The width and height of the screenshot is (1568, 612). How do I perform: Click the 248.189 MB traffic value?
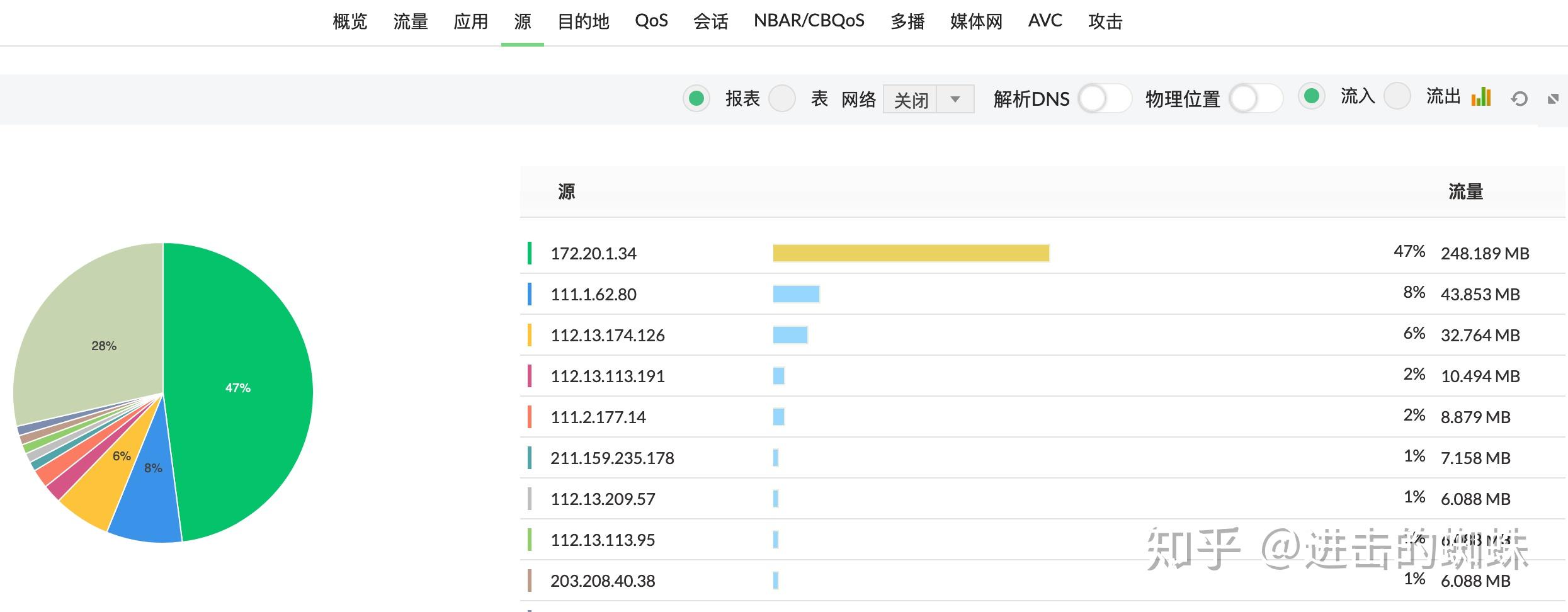click(x=1485, y=253)
